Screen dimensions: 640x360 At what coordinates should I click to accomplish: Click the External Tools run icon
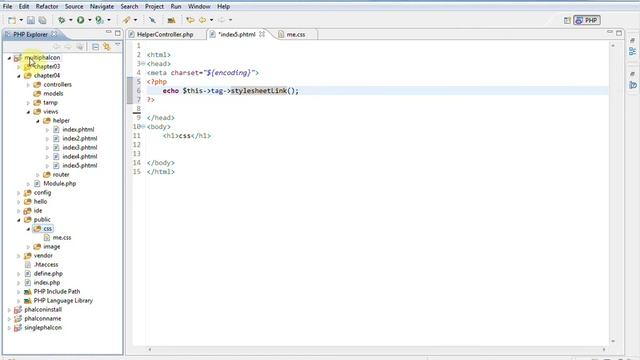pyautogui.click(x=99, y=20)
